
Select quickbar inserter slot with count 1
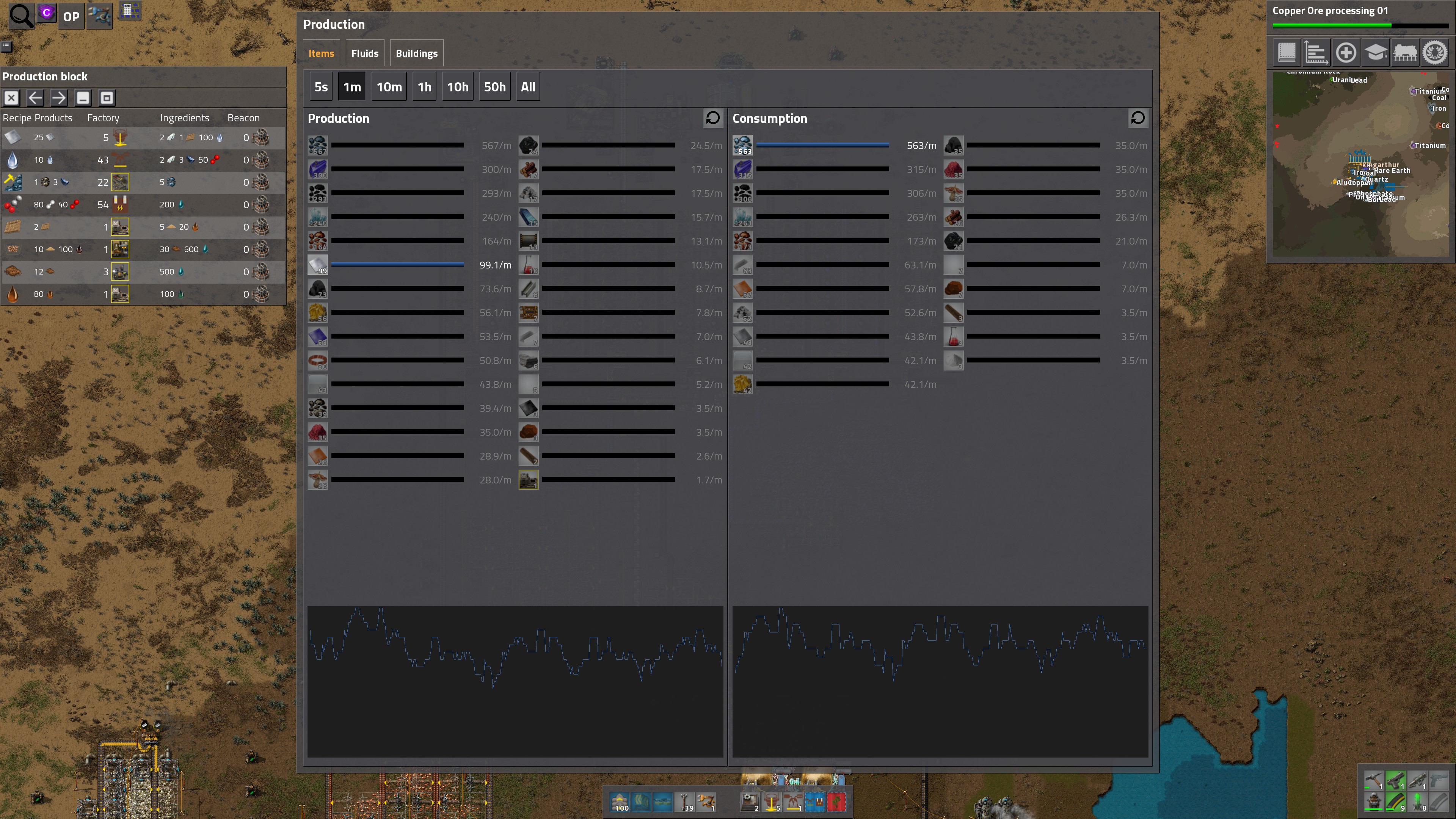tap(706, 802)
